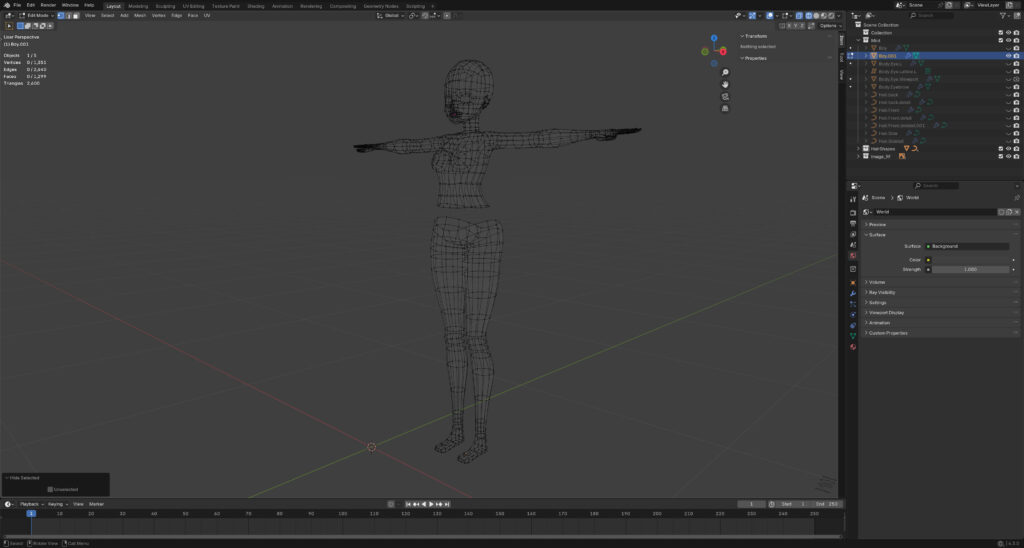Jump to the timeline start frame
Image resolution: width=1024 pixels, height=548 pixels.
(408, 504)
